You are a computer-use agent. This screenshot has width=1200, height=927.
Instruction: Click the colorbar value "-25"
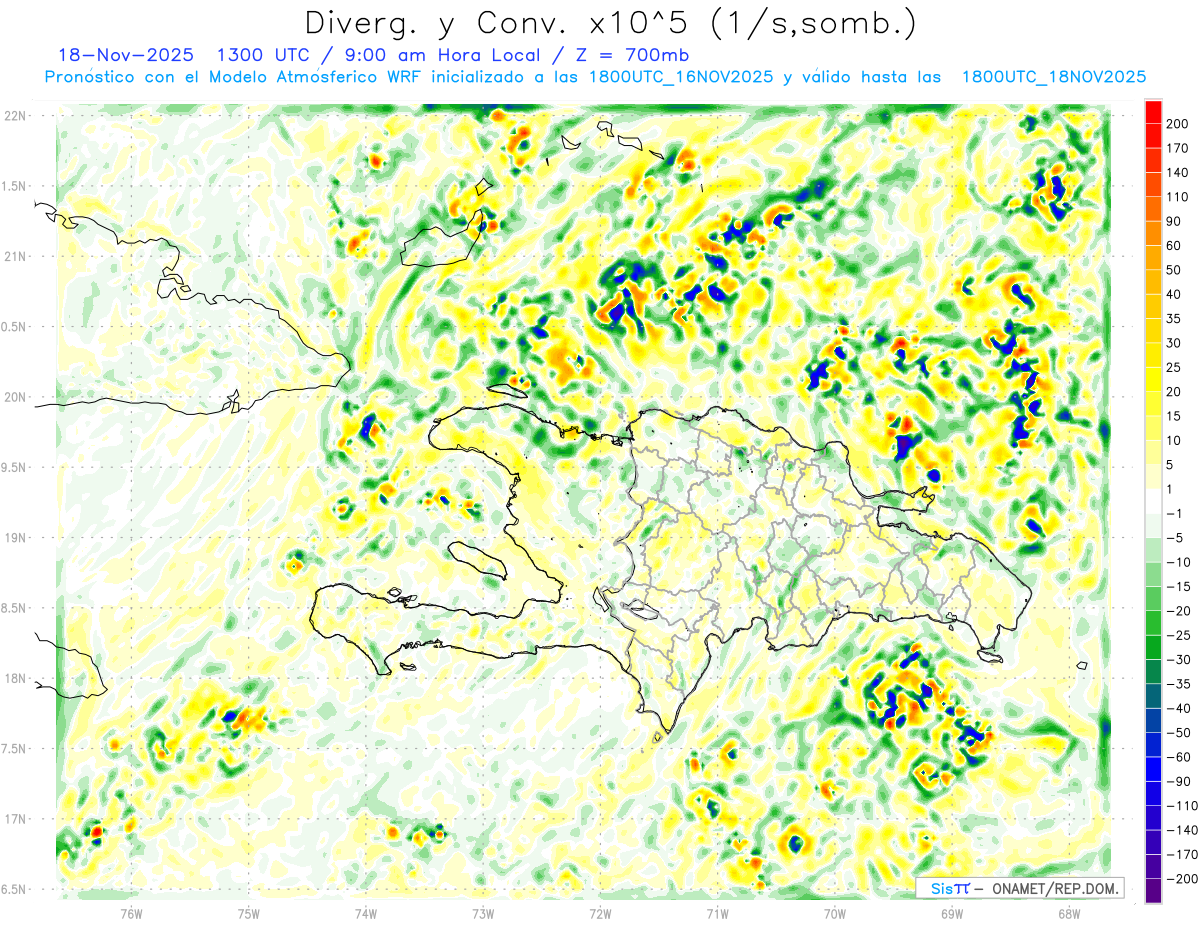1178,635
